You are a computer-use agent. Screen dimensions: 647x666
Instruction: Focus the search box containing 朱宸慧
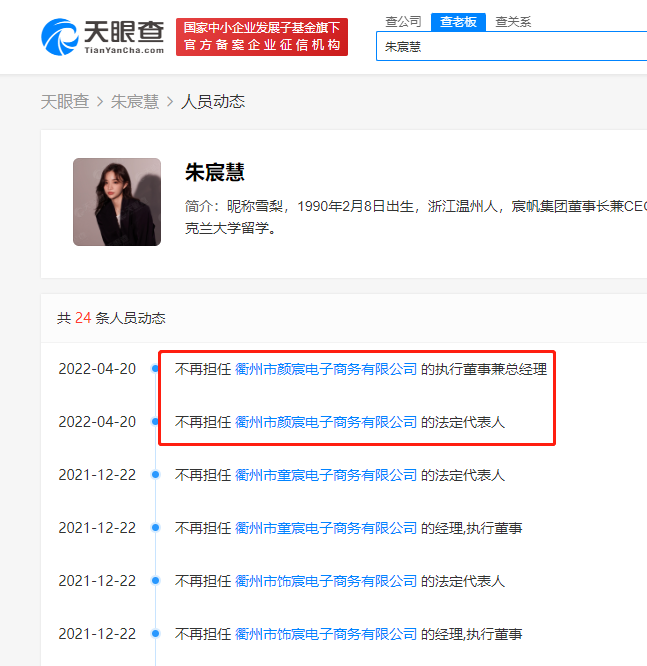510,46
